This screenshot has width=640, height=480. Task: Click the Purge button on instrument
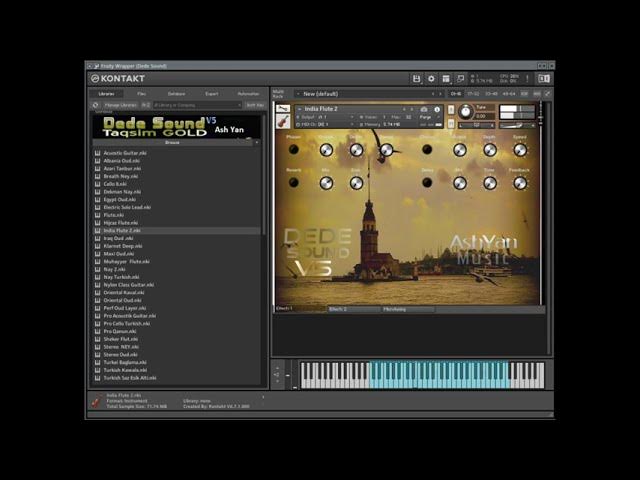[425, 117]
